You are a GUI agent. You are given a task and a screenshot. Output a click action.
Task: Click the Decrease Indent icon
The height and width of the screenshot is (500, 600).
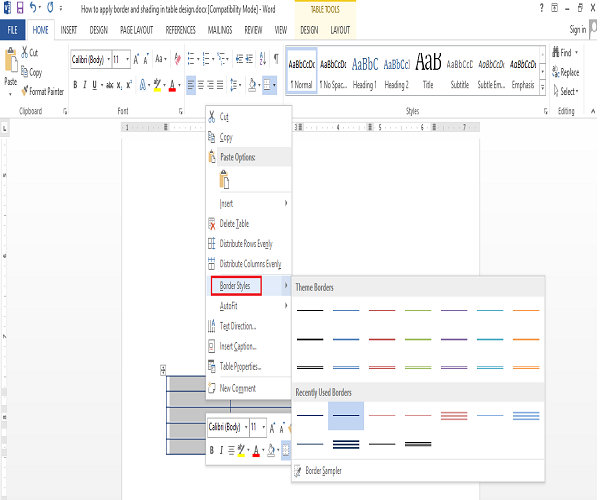point(239,59)
